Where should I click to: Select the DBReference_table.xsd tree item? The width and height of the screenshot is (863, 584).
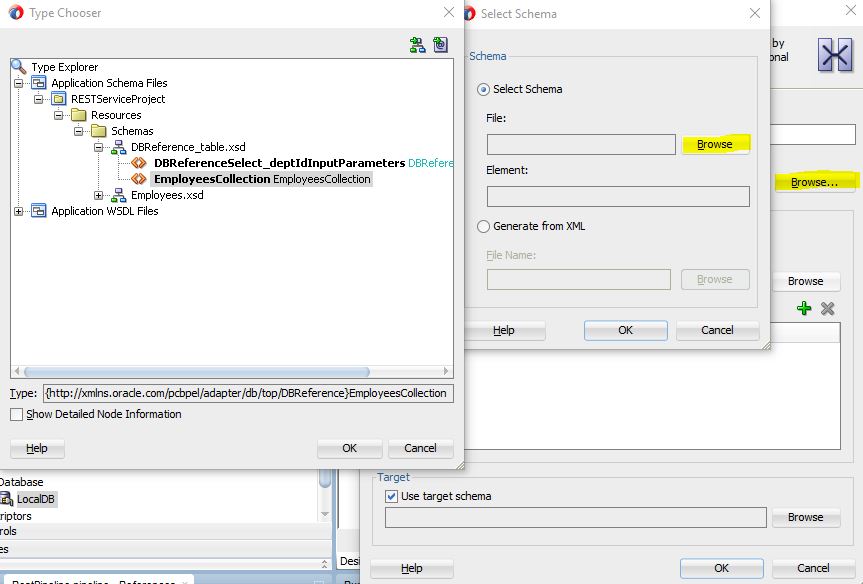pyautogui.click(x=188, y=147)
